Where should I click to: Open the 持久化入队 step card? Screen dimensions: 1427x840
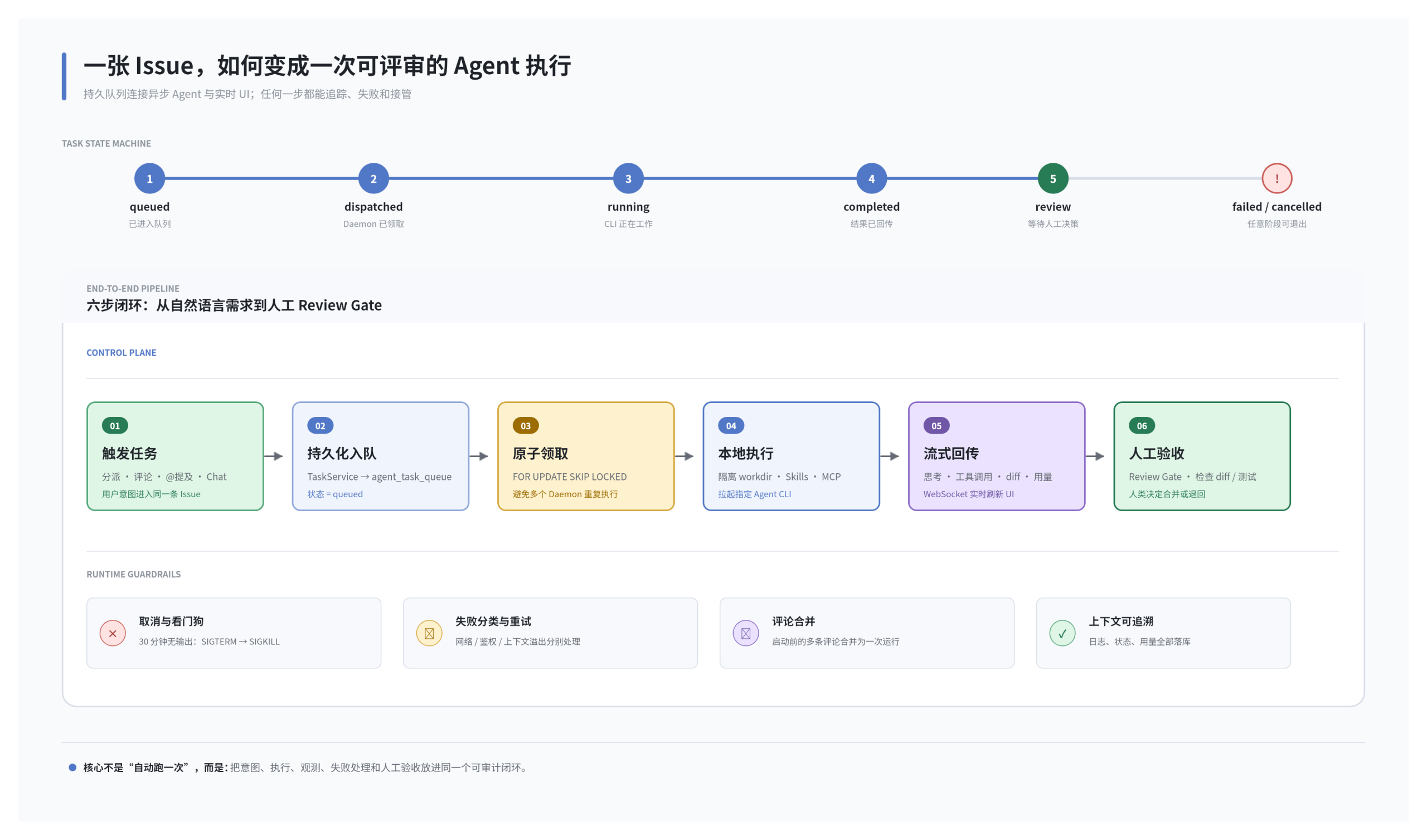[381, 457]
